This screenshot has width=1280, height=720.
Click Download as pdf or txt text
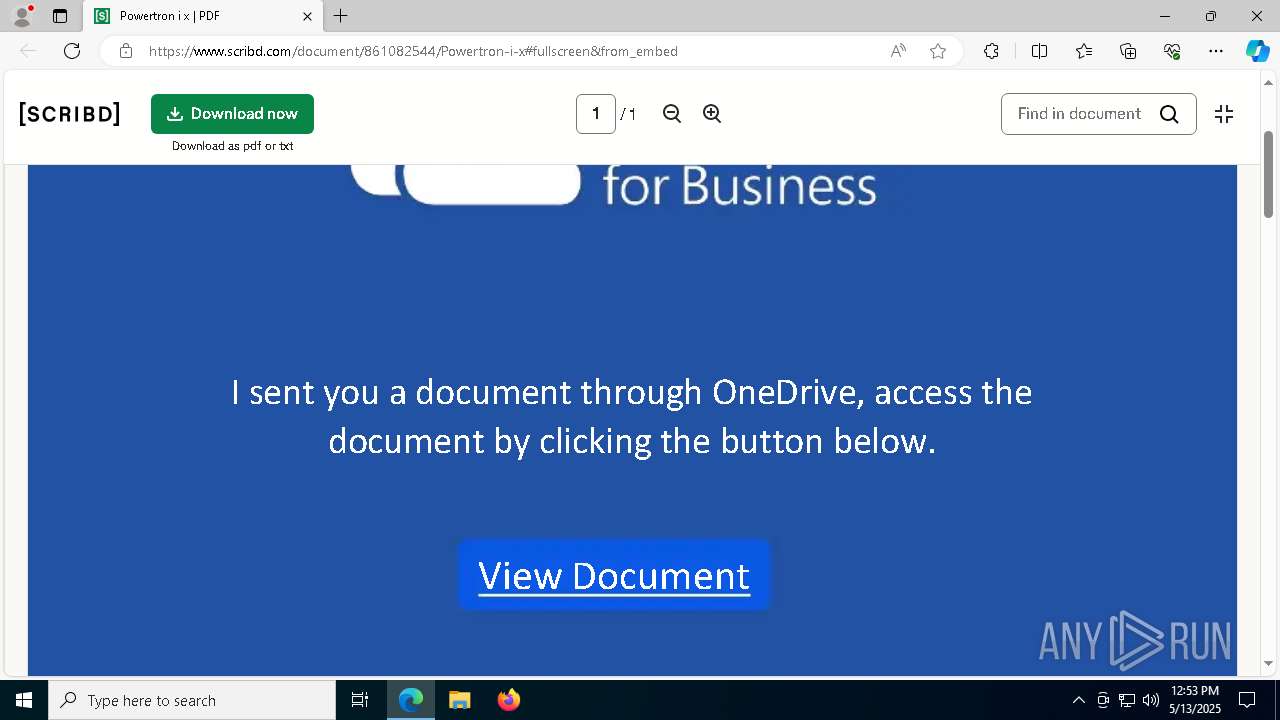(232, 146)
